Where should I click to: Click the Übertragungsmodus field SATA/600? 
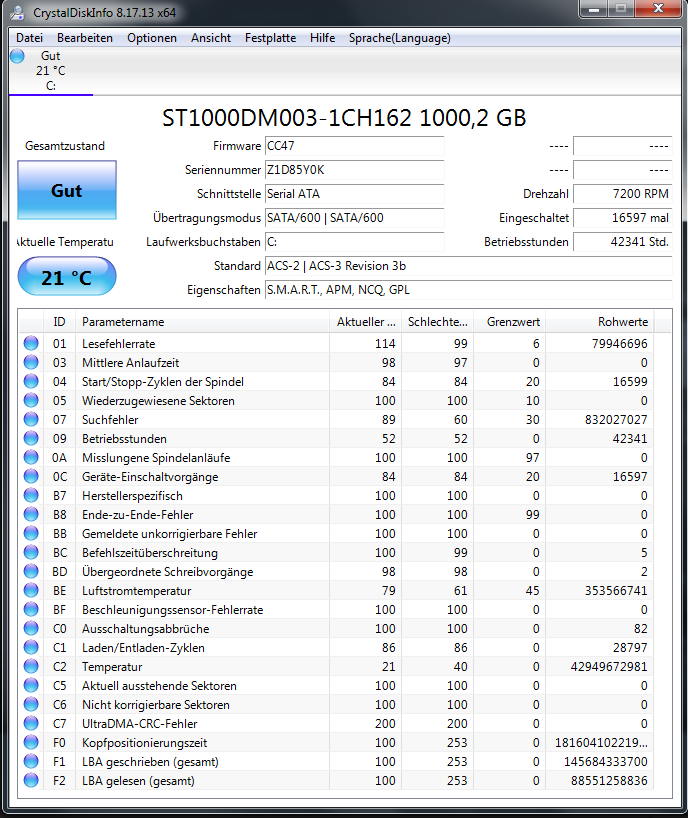pos(355,218)
